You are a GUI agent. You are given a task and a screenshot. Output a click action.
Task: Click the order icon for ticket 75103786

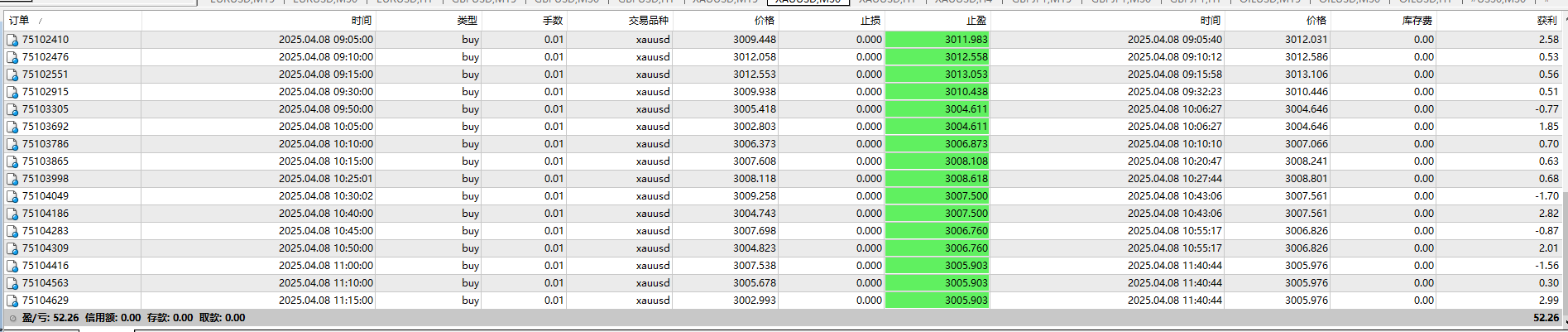click(x=12, y=144)
